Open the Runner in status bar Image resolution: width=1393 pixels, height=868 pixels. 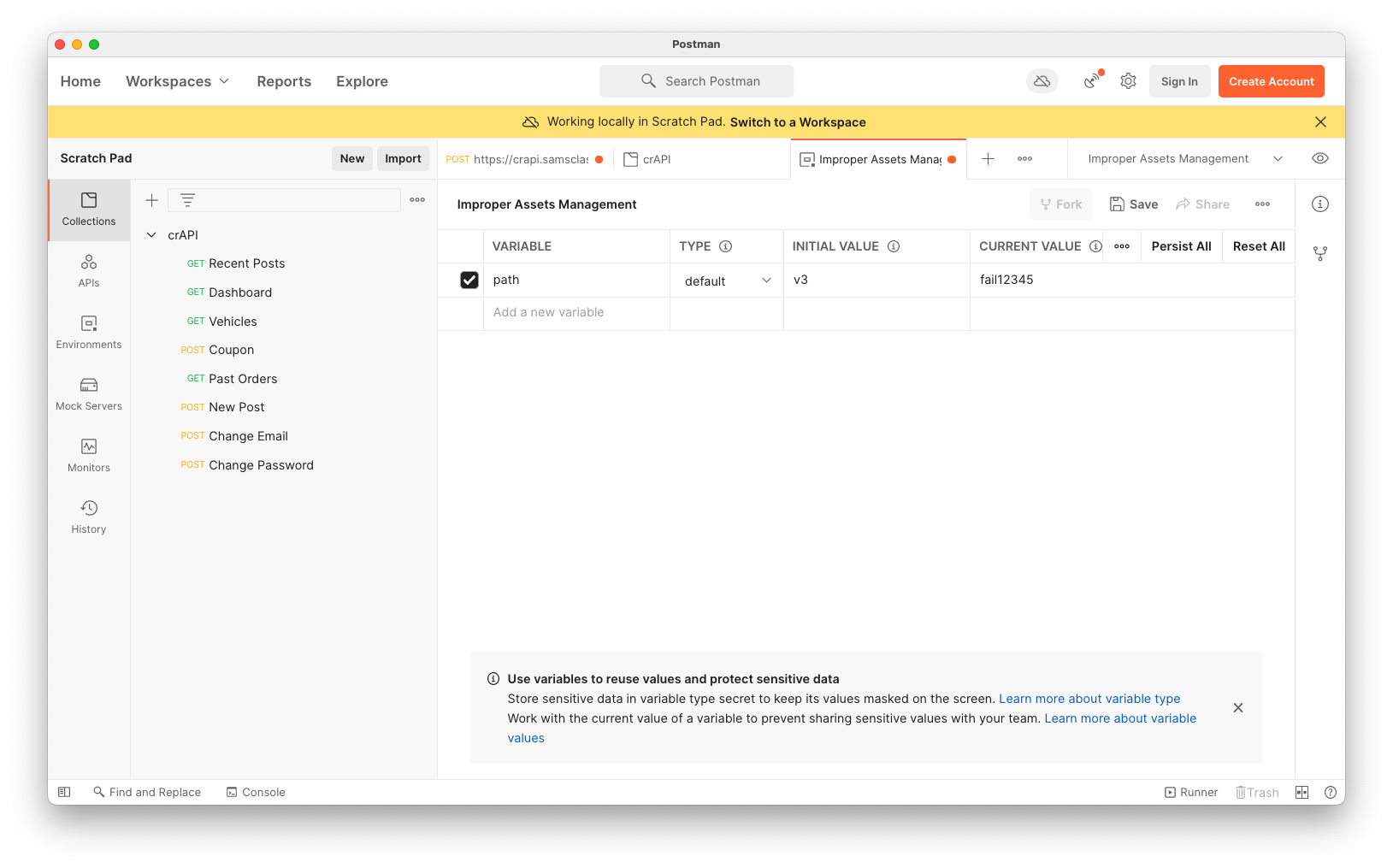[1191, 793]
